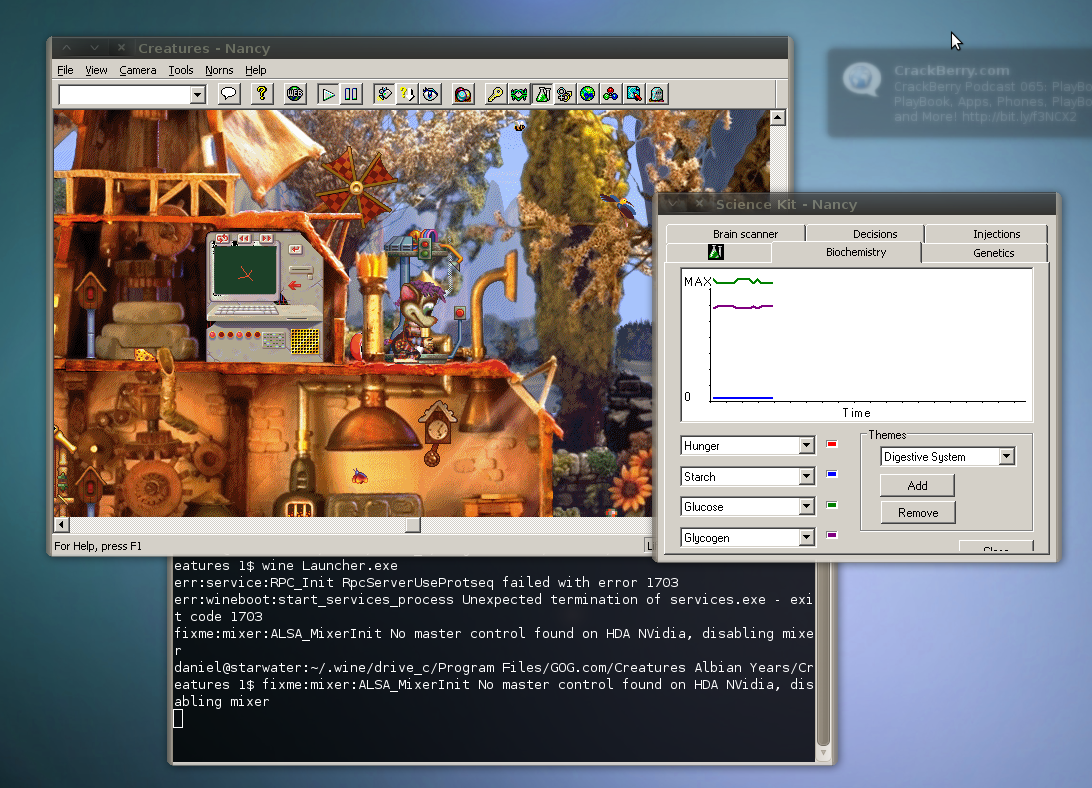Image resolution: width=1092 pixels, height=788 pixels.
Task: Click the norn name combo box field
Action: (x=124, y=94)
